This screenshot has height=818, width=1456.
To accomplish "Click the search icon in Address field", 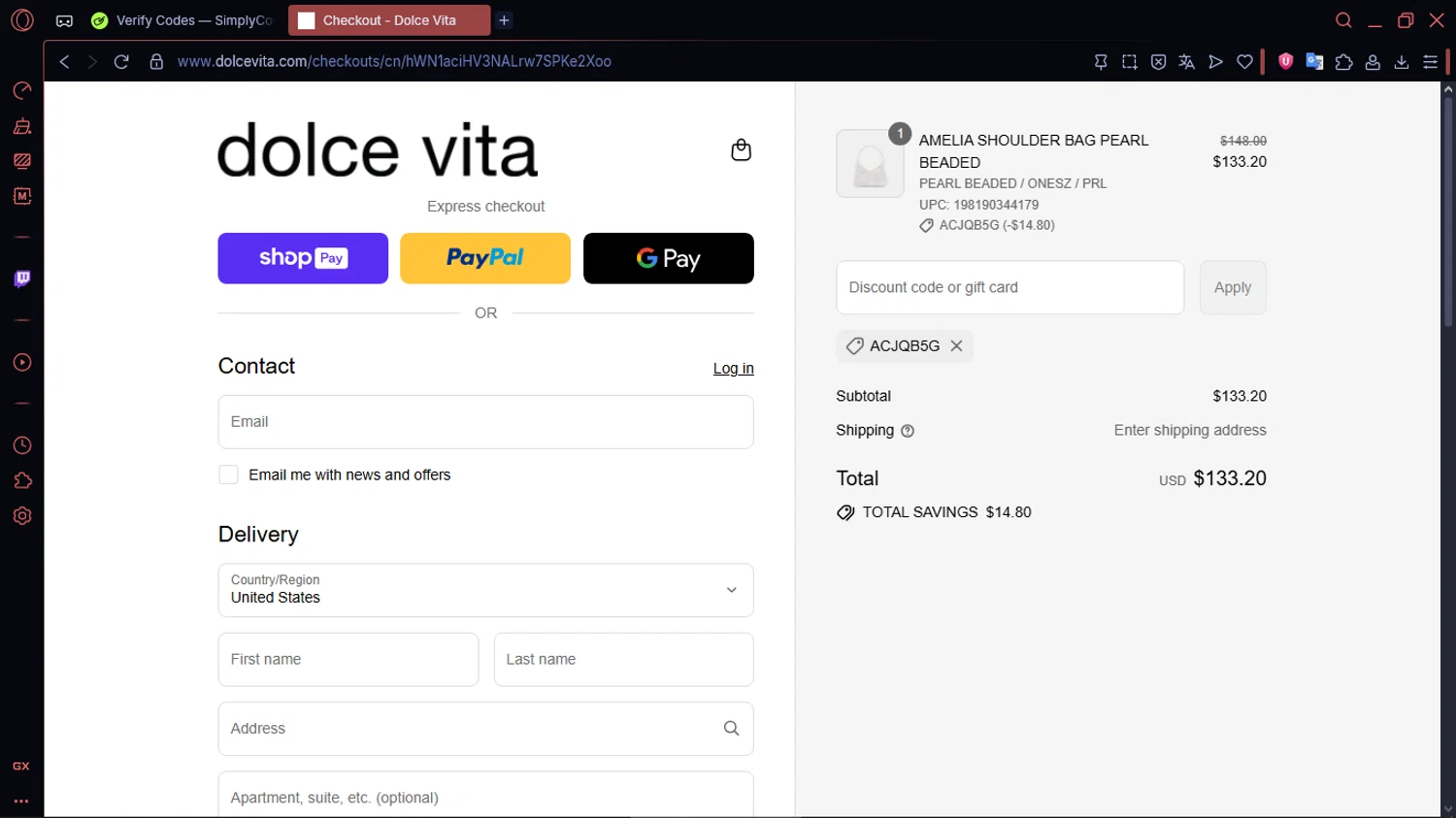I will (x=732, y=729).
